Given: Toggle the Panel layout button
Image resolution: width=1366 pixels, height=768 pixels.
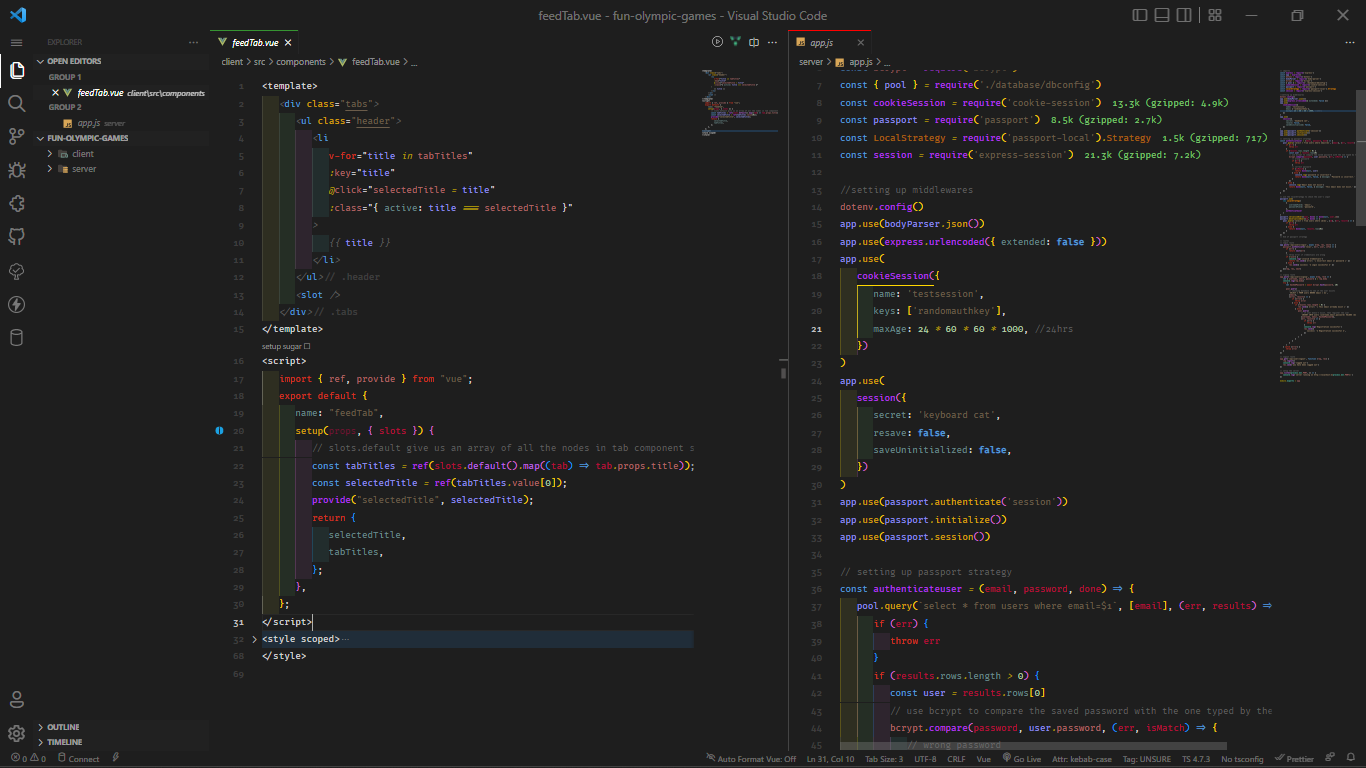Looking at the screenshot, I should coord(1162,15).
